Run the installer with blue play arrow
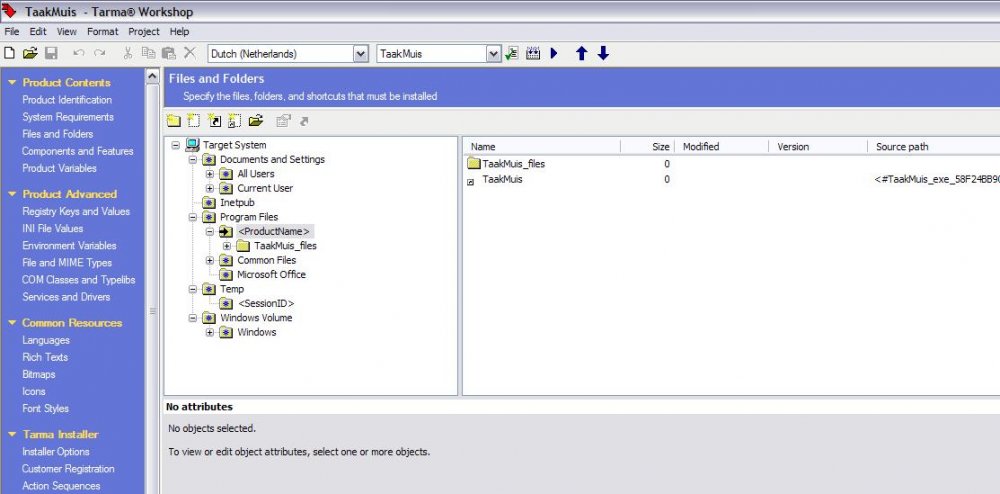Viewport: 1000px width, 494px height. click(554, 54)
